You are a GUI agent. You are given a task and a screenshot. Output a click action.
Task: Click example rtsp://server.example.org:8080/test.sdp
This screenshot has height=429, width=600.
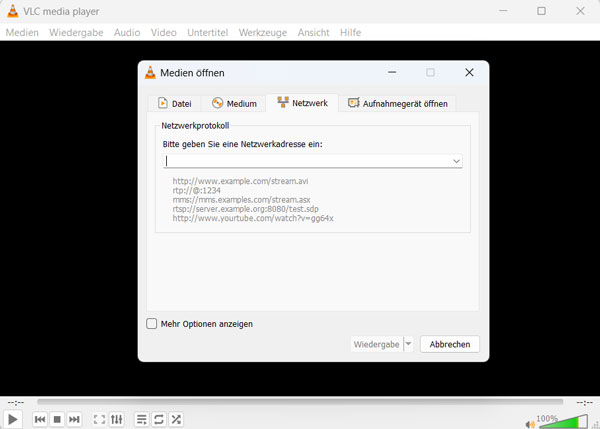(245, 209)
